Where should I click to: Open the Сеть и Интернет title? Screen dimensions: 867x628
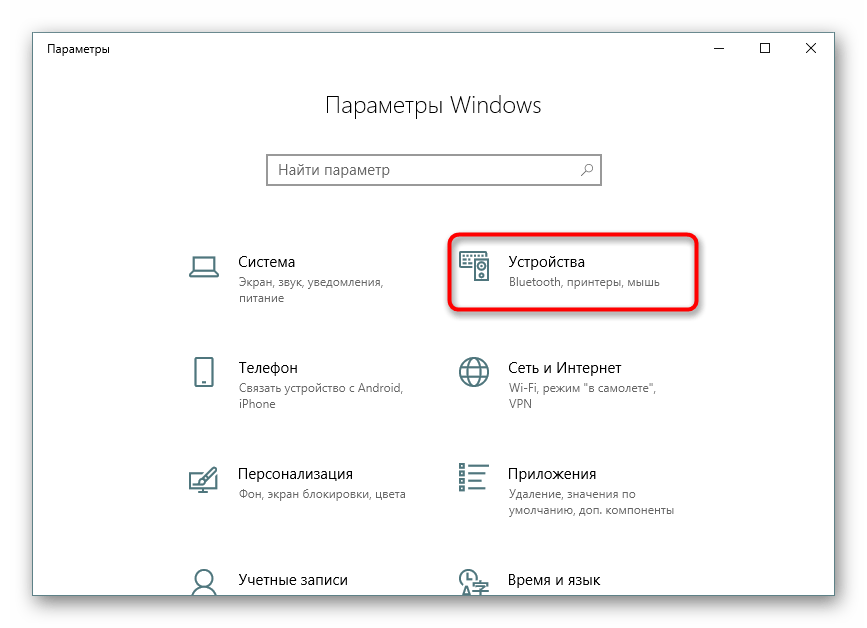(565, 368)
